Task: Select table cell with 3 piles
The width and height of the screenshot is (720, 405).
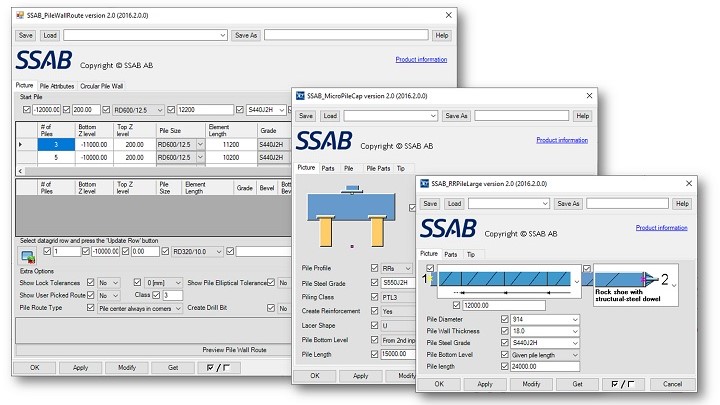Action: pos(56,145)
